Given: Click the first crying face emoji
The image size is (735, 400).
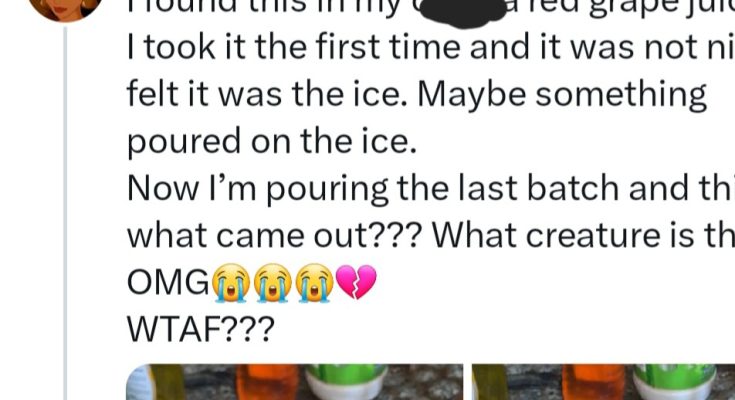Looking at the screenshot, I should pyautogui.click(x=231, y=283).
